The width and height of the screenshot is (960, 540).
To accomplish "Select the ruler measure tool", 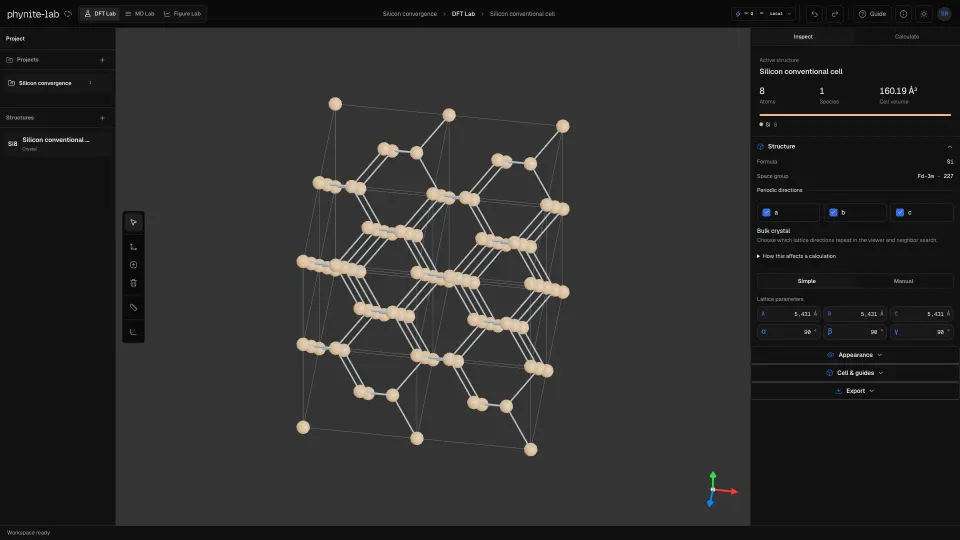I will (133, 307).
